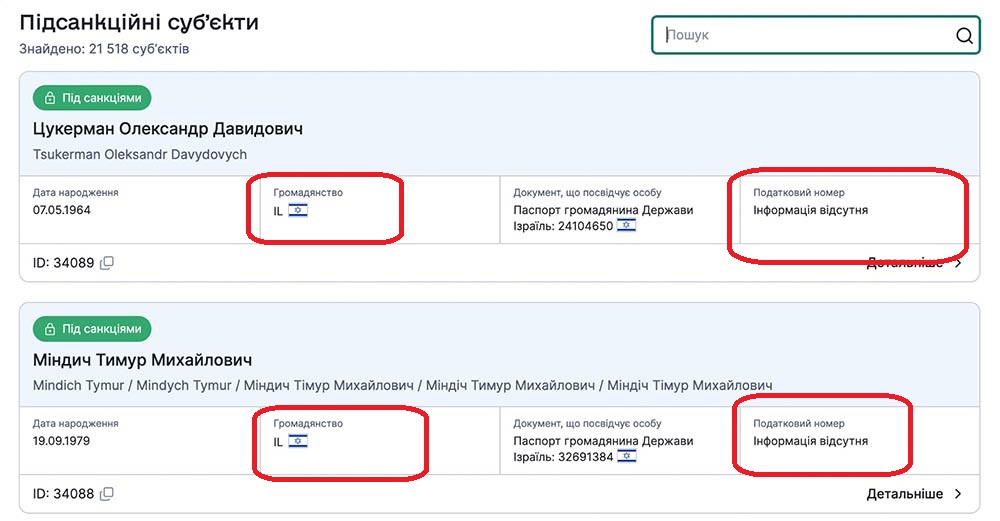Viewport: 1000px width, 521px height.
Task: Copy ID 34088 using the copy icon
Action: coord(107,494)
